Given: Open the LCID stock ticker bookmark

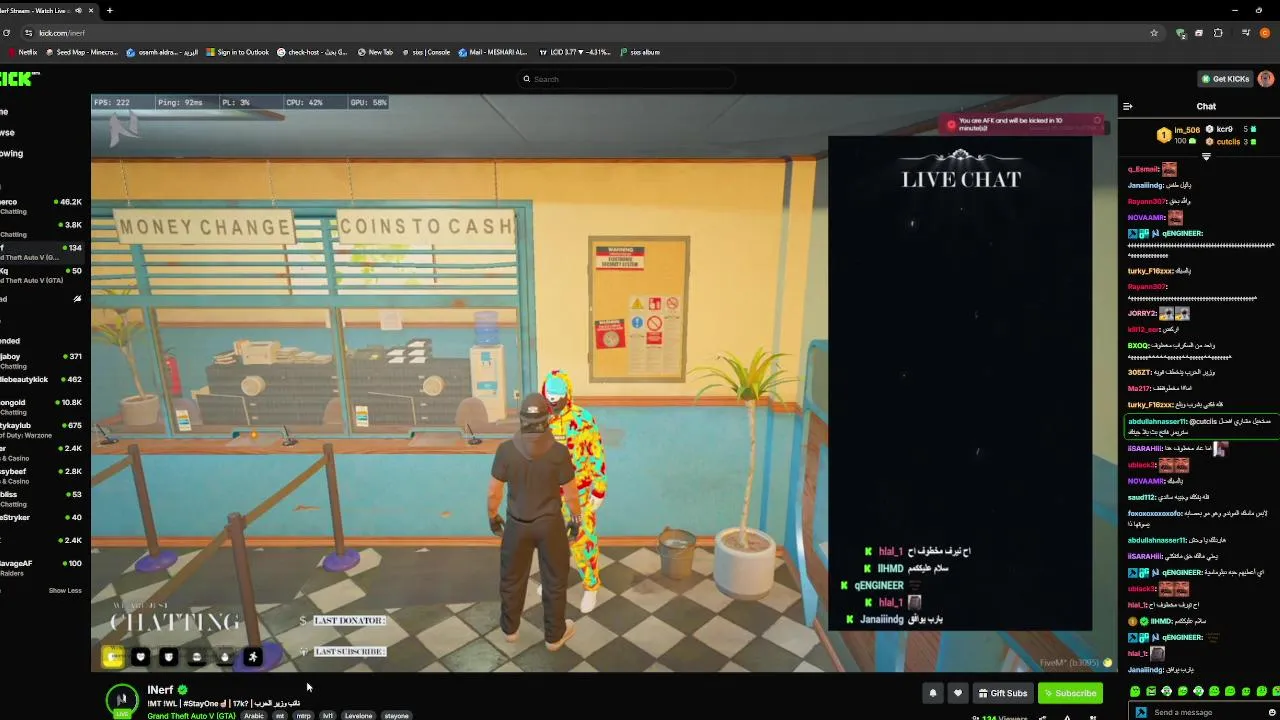Looking at the screenshot, I should point(575,52).
